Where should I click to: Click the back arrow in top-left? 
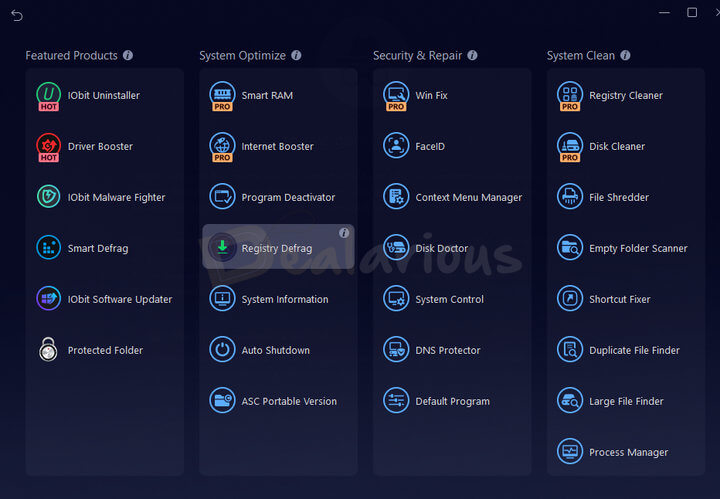pyautogui.click(x=17, y=15)
